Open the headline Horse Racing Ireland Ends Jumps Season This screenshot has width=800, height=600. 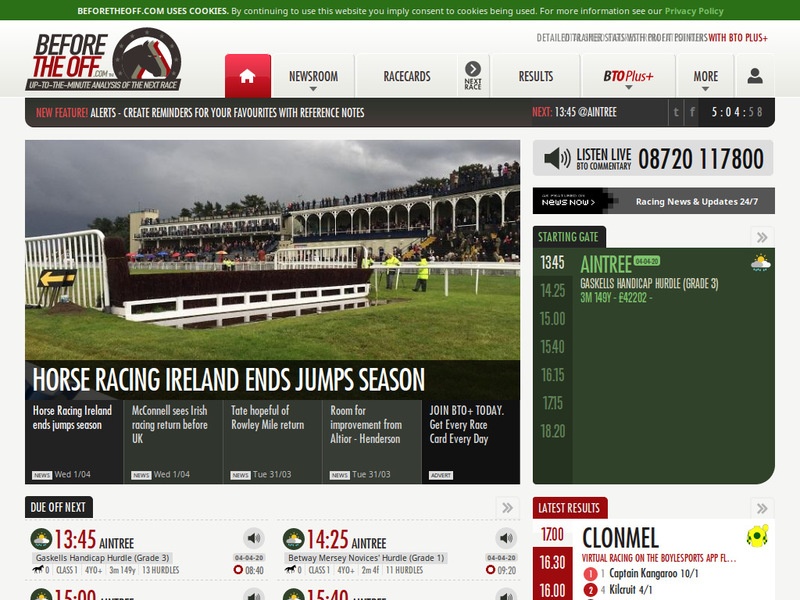pos(229,380)
